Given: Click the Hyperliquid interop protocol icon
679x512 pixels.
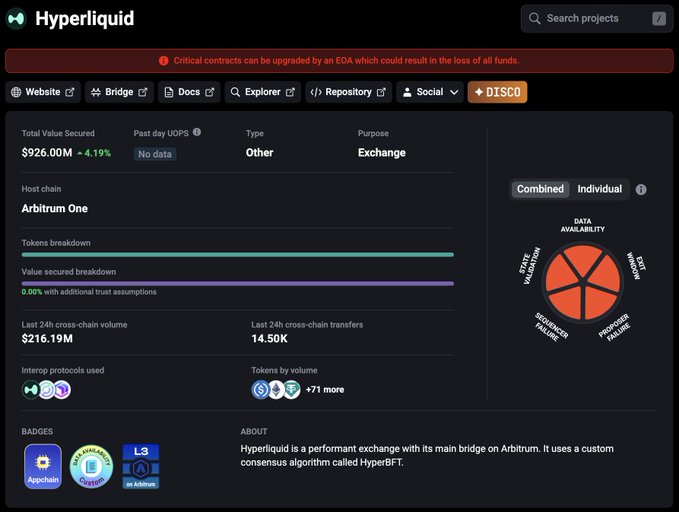Looking at the screenshot, I should 31,389.
